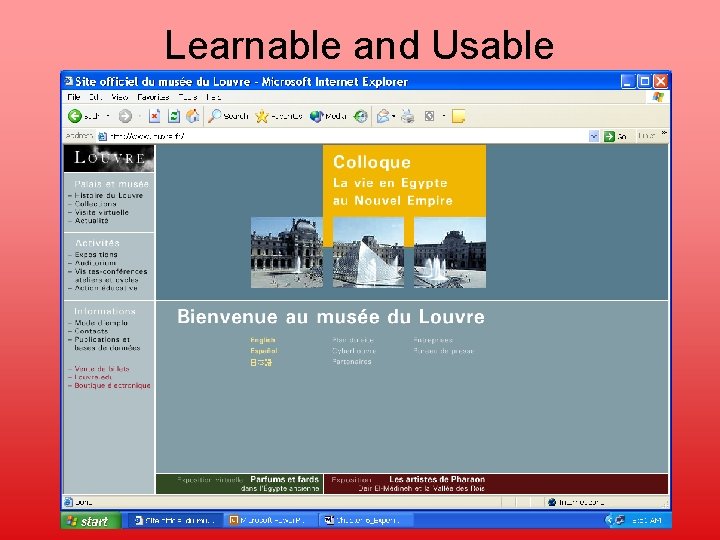Click the status bar page-done icon
Image resolution: width=720 pixels, height=540 pixels.
(69, 502)
